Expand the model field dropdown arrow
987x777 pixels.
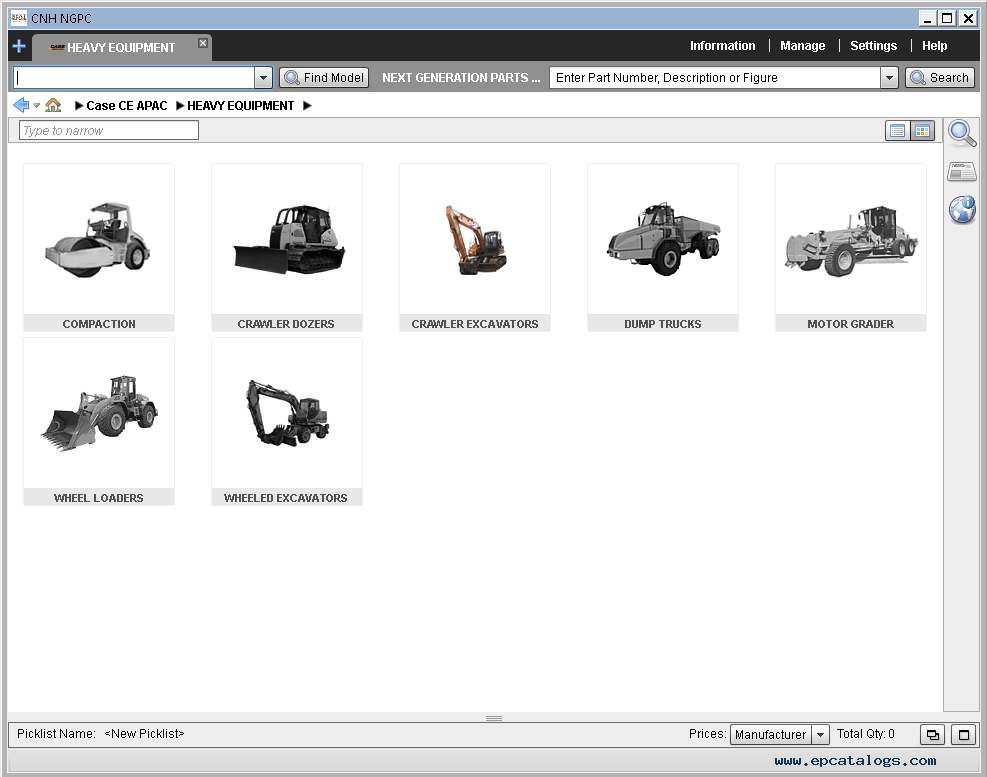(x=263, y=77)
